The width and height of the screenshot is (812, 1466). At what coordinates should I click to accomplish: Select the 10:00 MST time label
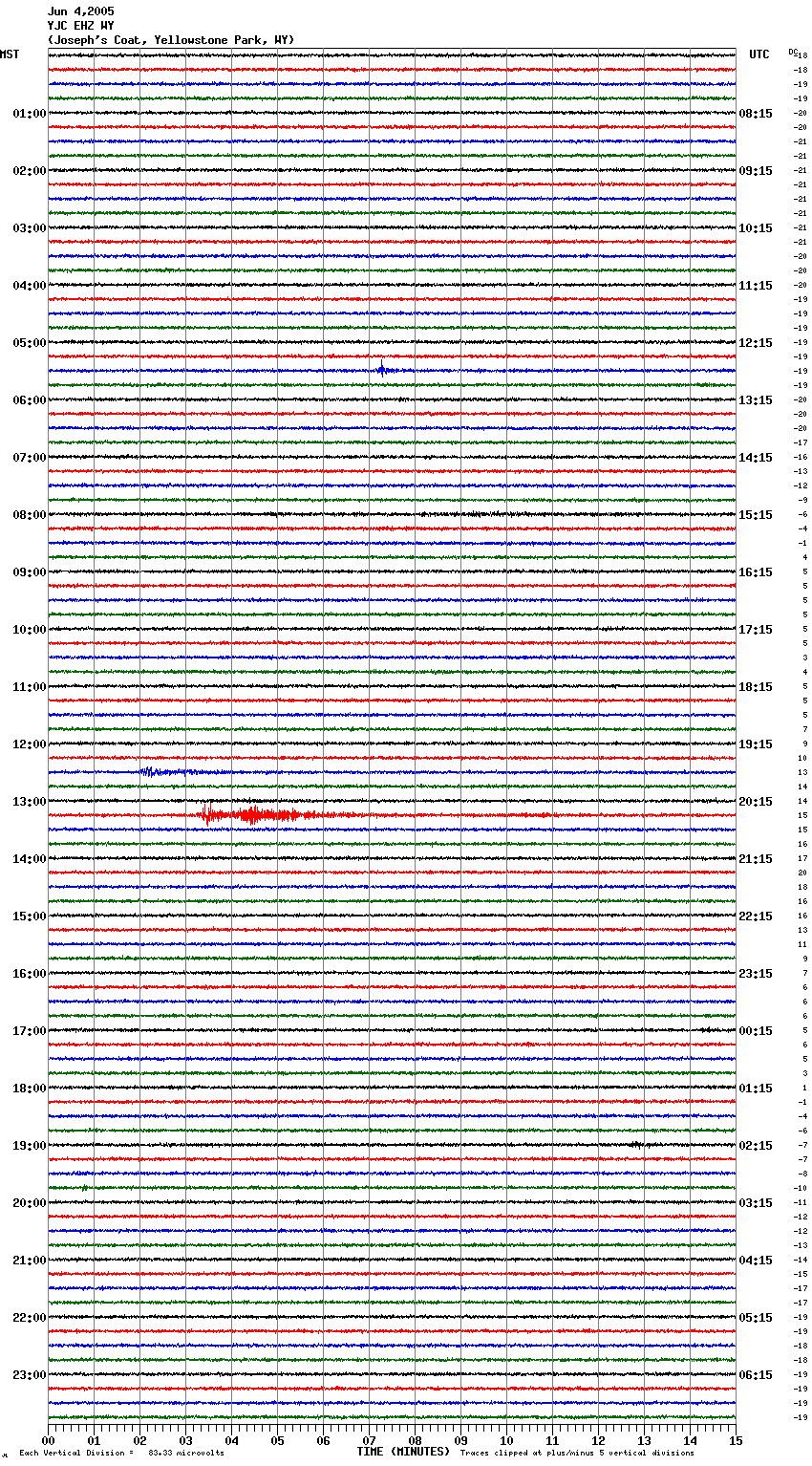point(30,630)
